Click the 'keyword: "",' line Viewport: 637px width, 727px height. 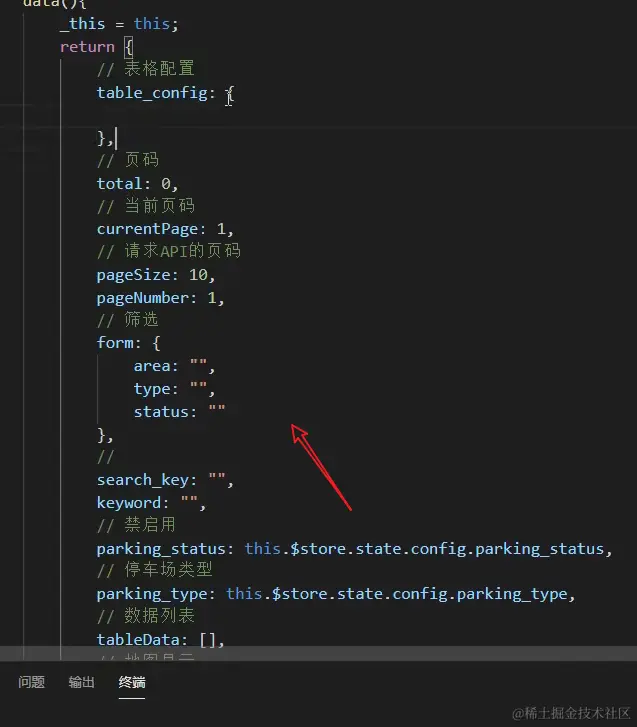tap(151, 503)
